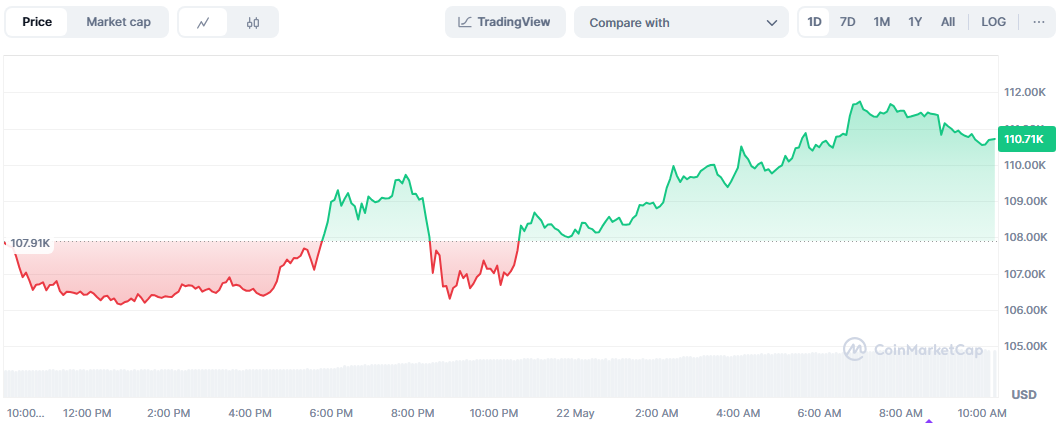The image size is (1061, 430).
Task: Show the All time range
Action: click(x=948, y=22)
